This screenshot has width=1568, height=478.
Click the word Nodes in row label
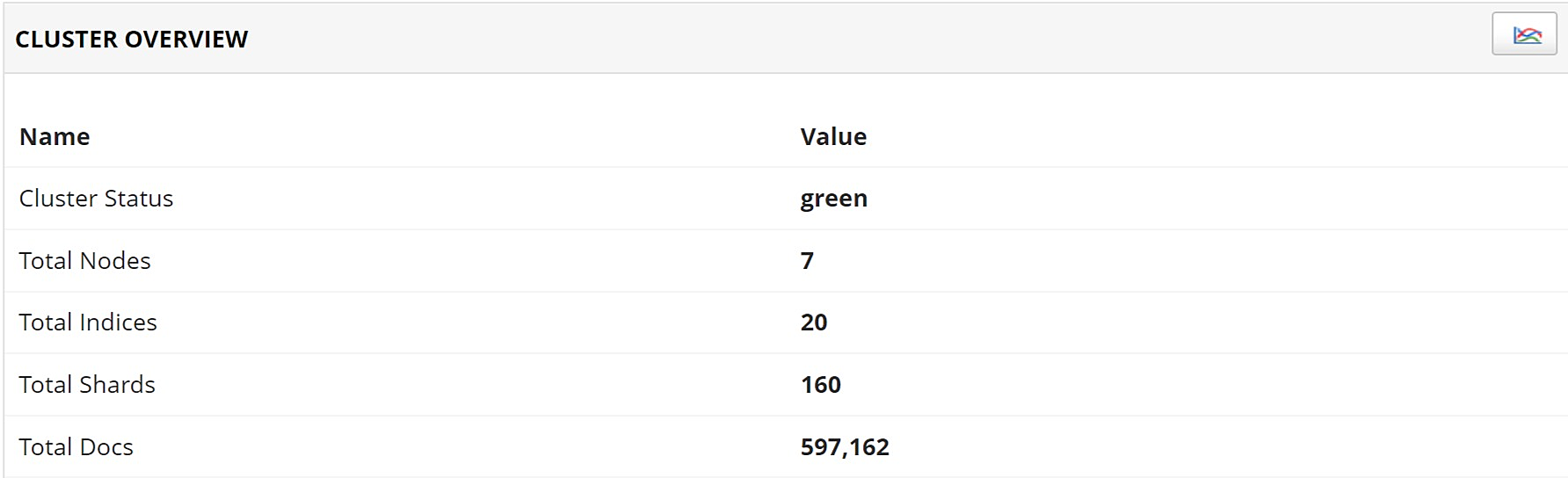pos(115,261)
